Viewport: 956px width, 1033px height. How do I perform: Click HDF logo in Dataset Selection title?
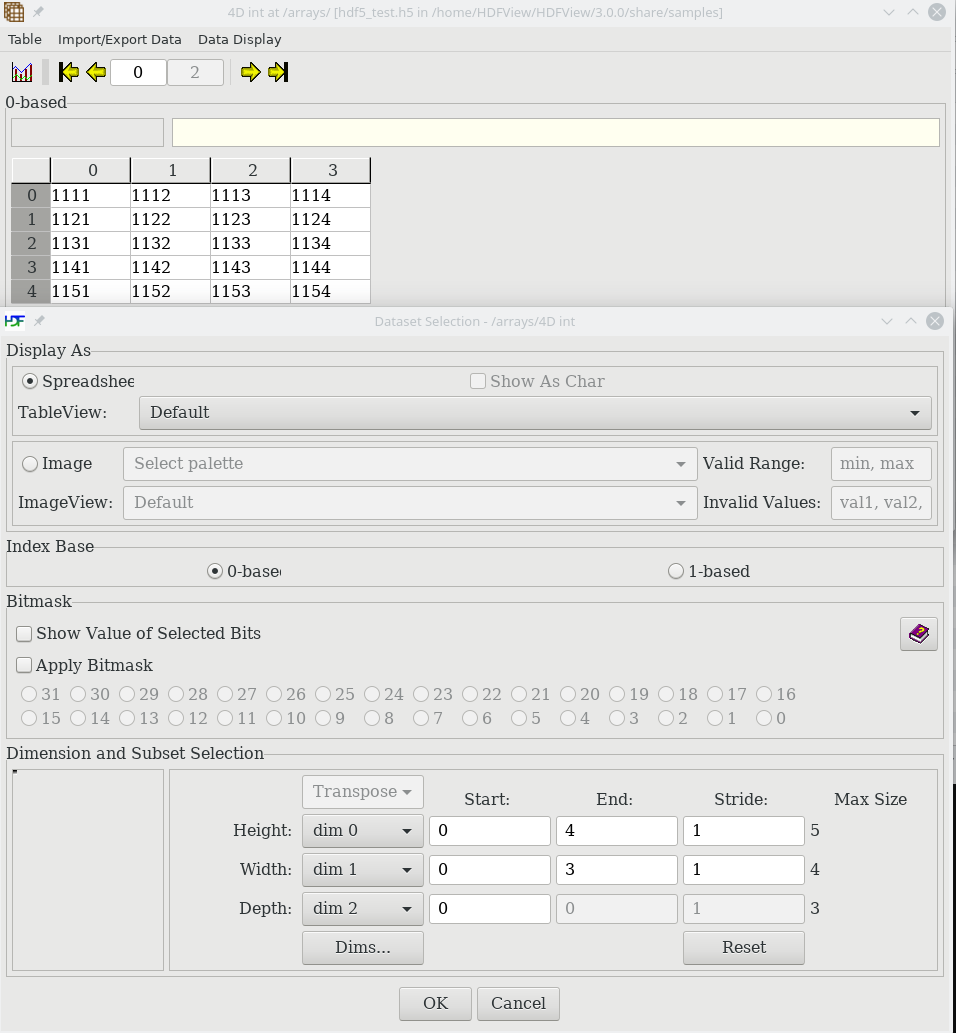[14, 321]
